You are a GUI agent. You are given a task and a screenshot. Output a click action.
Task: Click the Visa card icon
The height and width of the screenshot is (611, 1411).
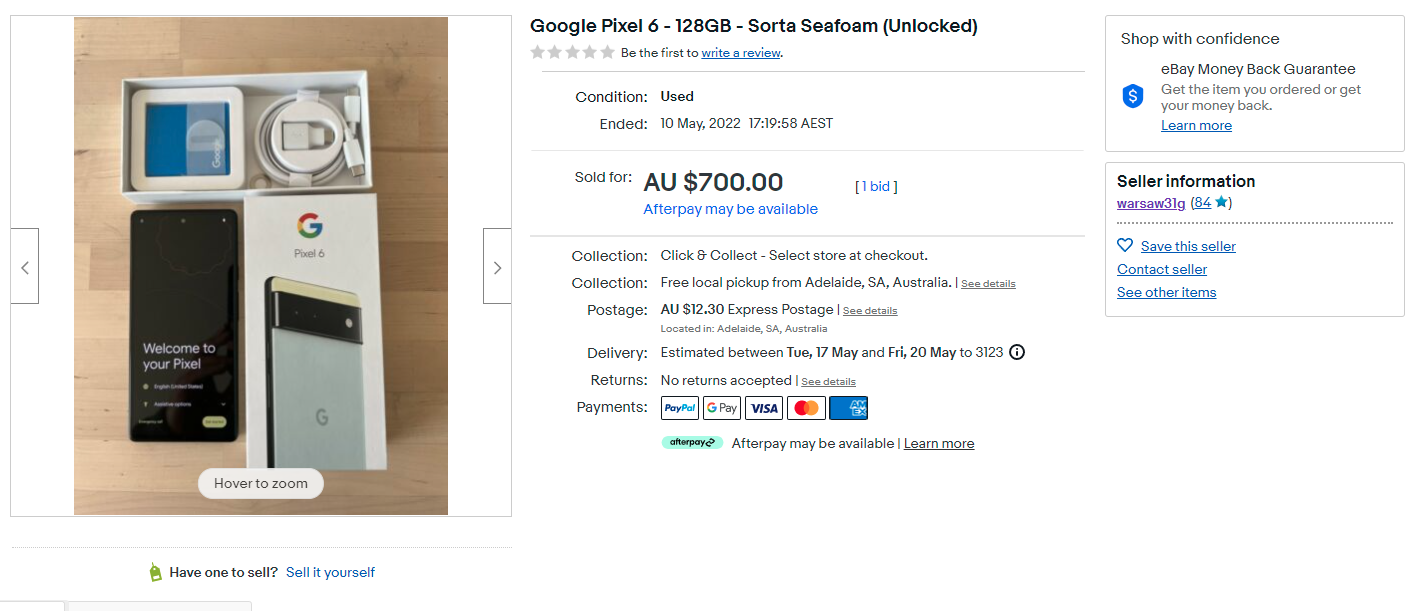pos(764,408)
